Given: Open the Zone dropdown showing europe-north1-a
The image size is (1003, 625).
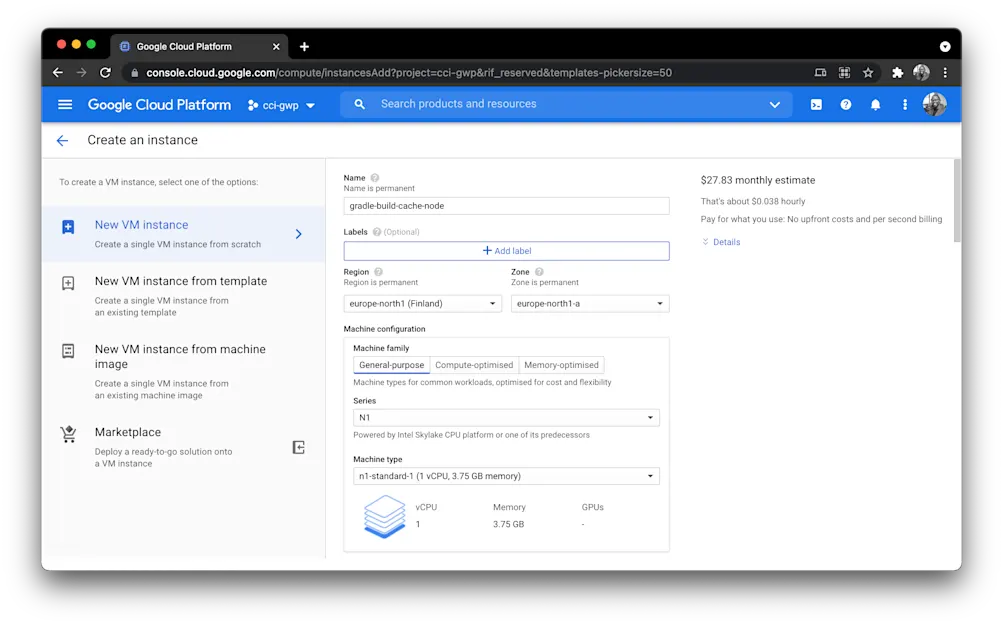Looking at the screenshot, I should 589,303.
